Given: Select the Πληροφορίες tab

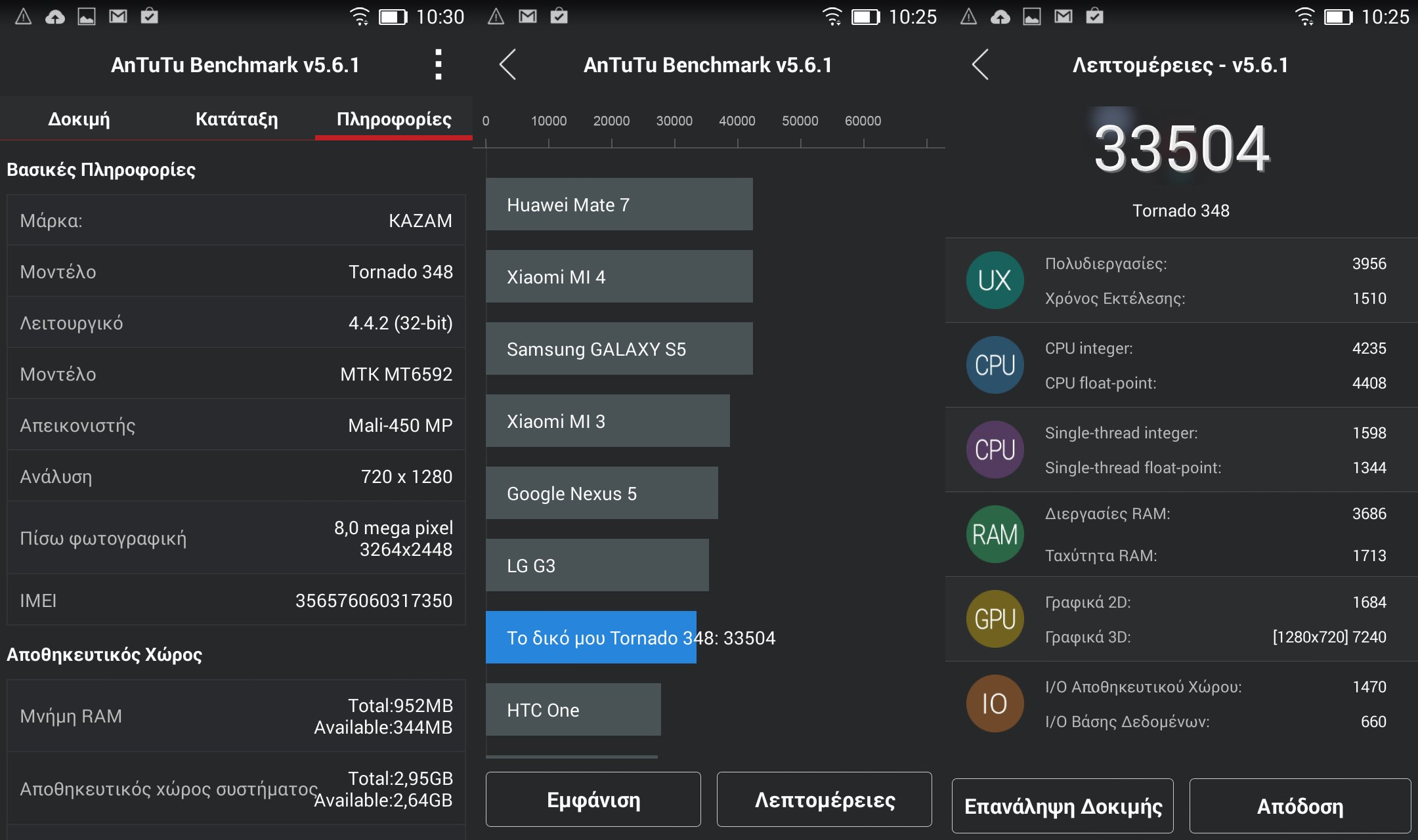Looking at the screenshot, I should [x=394, y=119].
